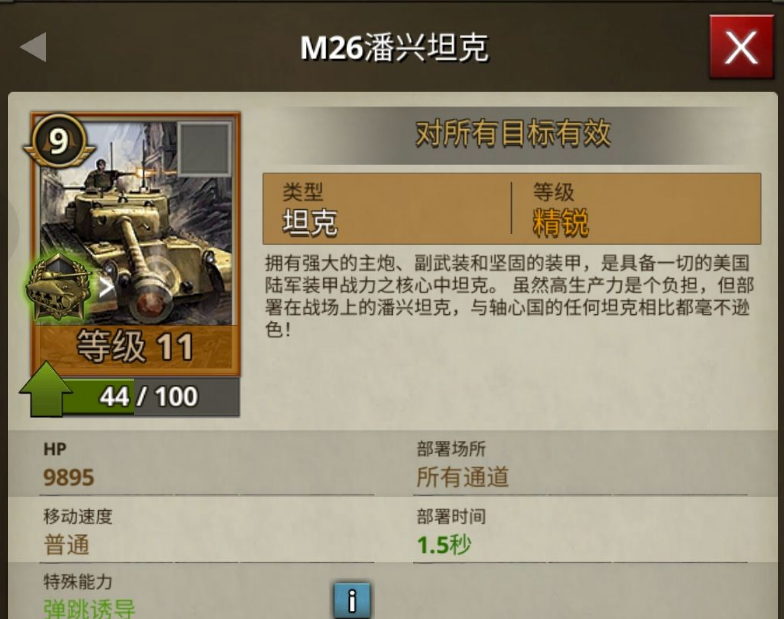Tap the 部署场所 所有通道 stat
Image resolution: width=784 pixels, height=619 pixels.
pyautogui.click(x=580, y=464)
